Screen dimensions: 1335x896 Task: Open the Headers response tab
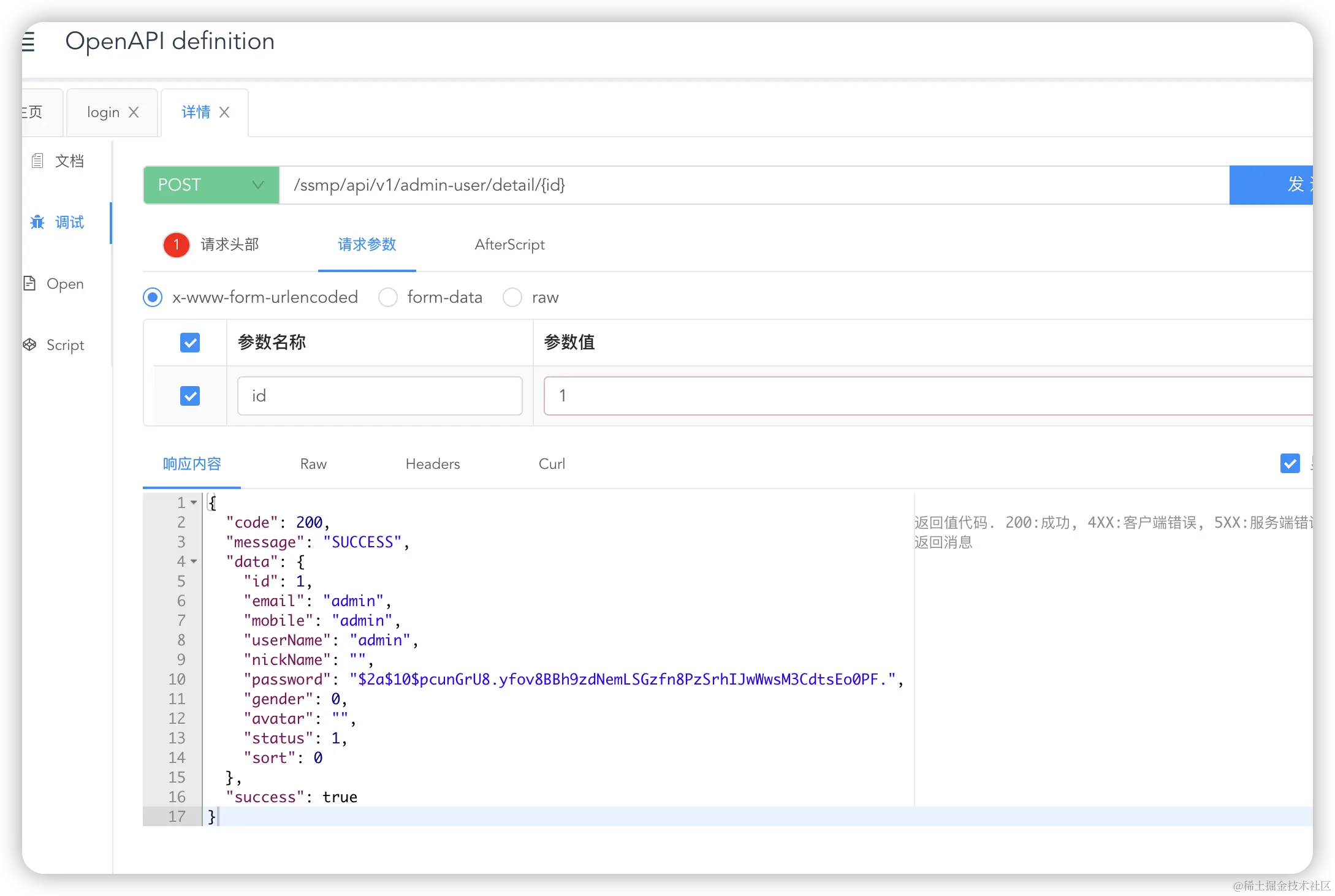pos(432,464)
